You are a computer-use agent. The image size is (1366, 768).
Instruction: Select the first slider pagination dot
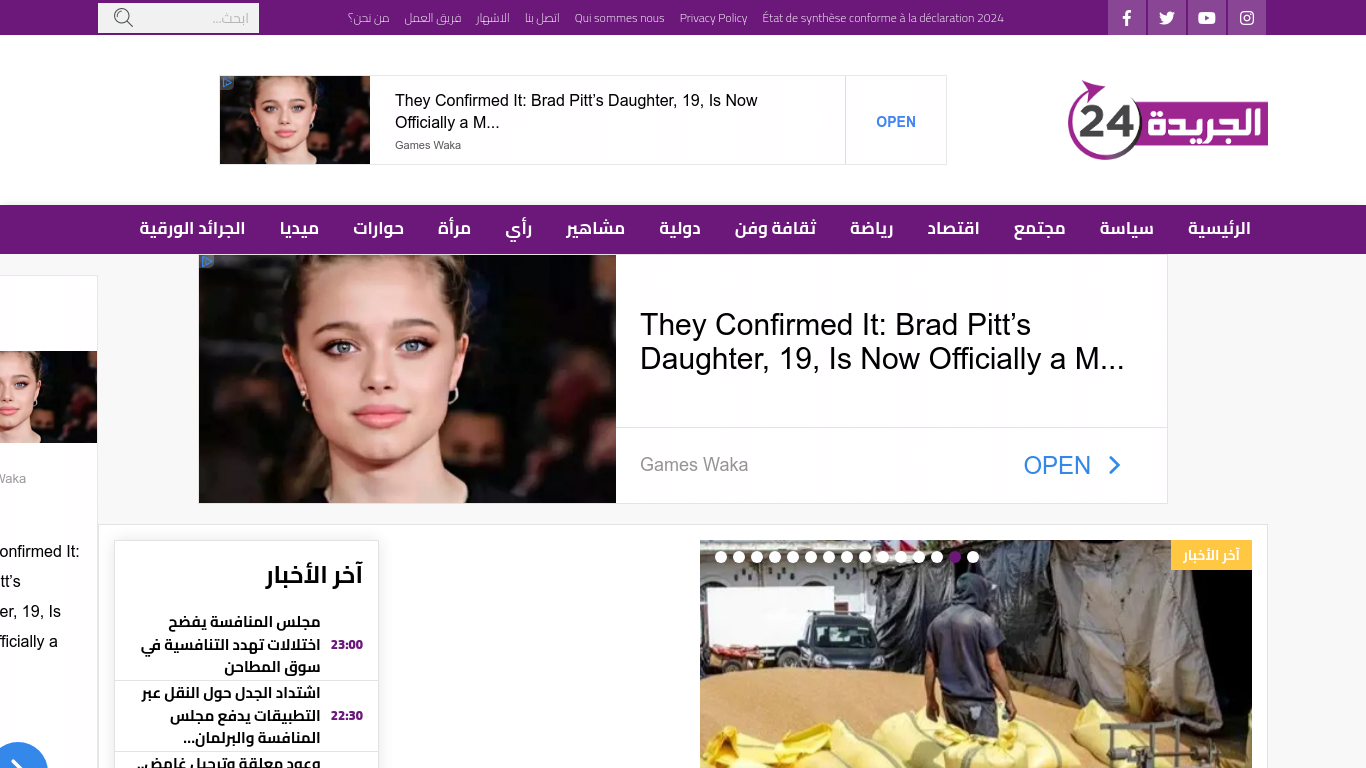(973, 557)
